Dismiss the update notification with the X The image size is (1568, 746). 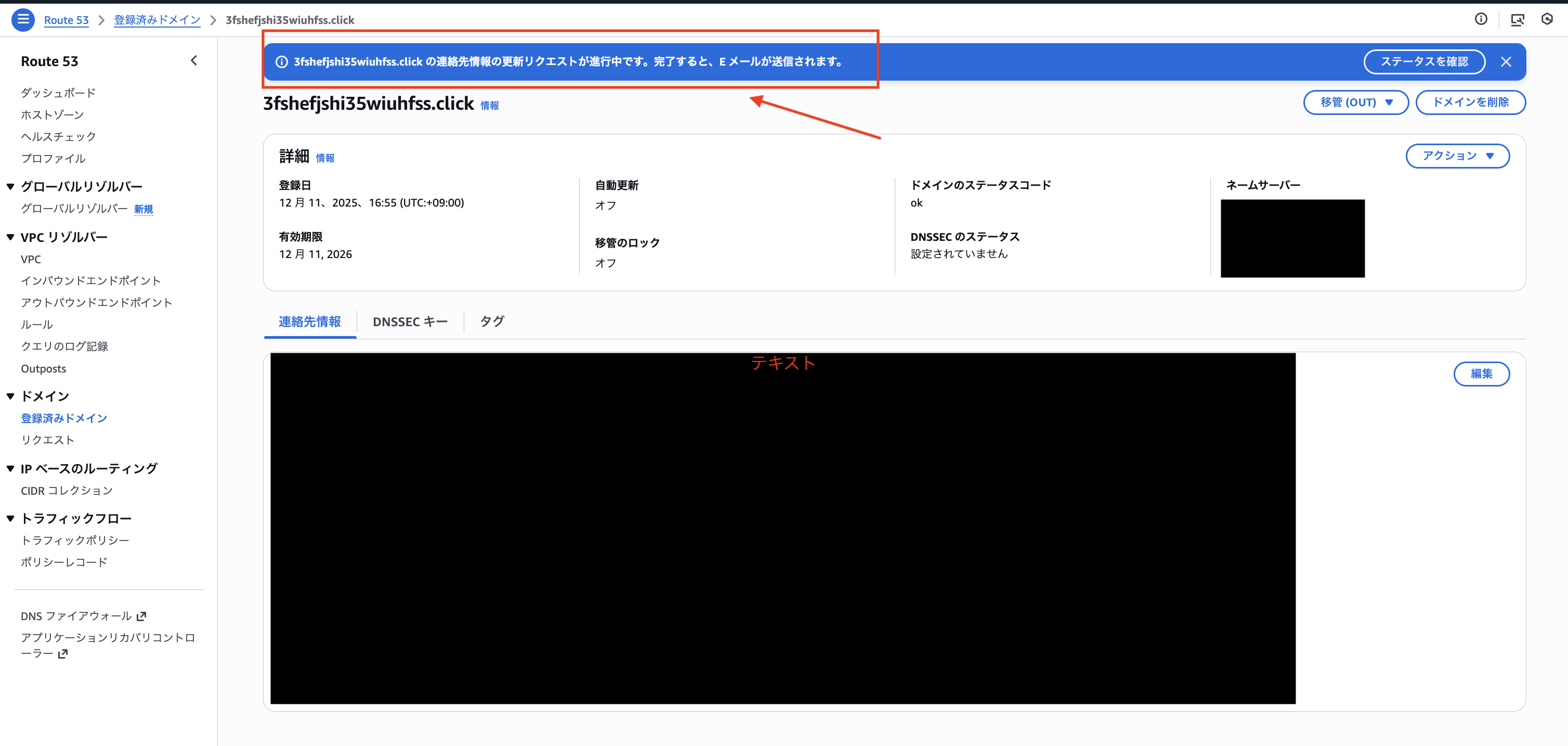tap(1507, 61)
